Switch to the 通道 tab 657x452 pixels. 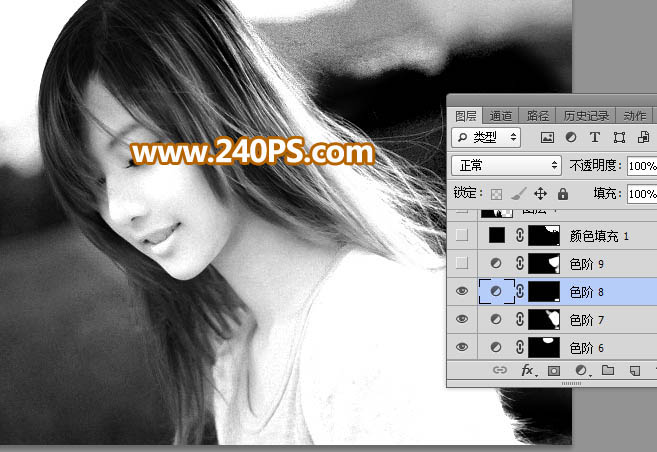pyautogui.click(x=501, y=116)
